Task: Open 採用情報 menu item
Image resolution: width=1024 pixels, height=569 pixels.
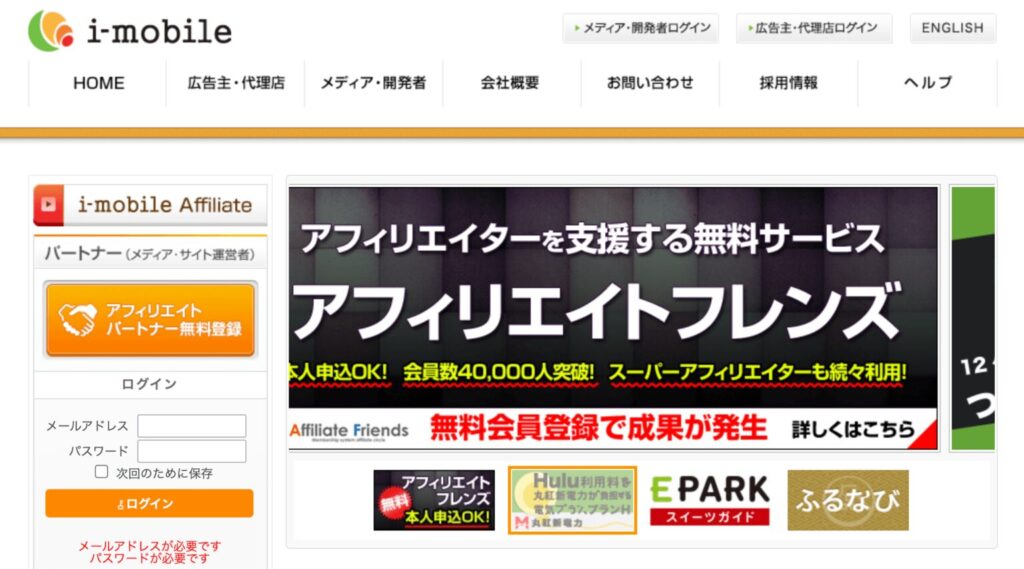Action: tap(788, 83)
